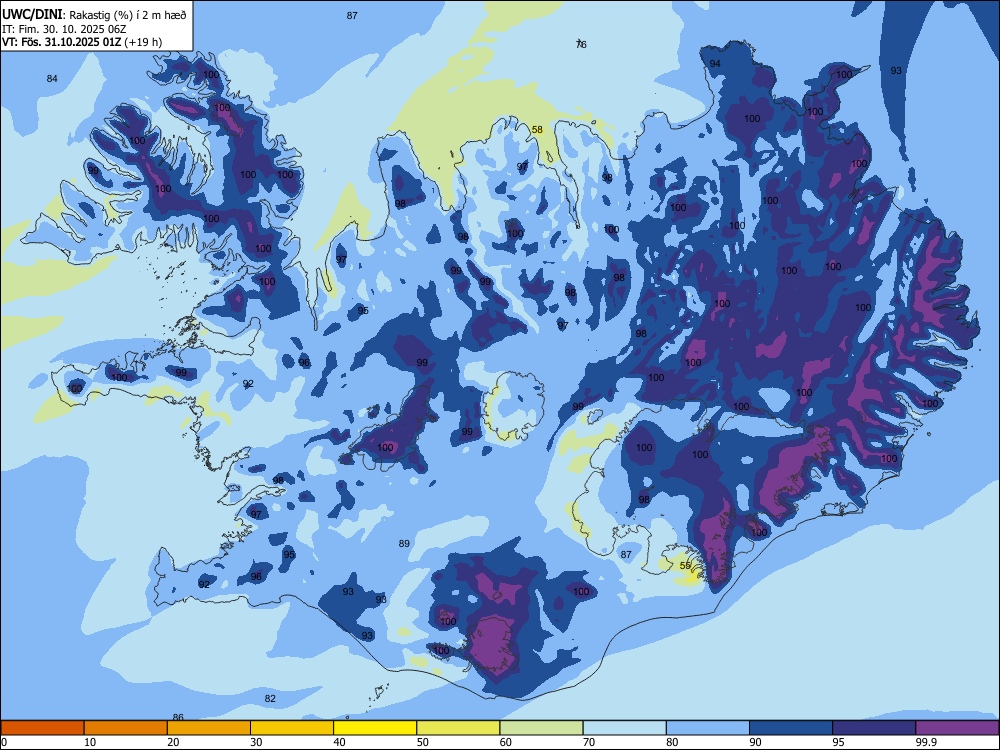The image size is (1000, 750).
Task: Click the map value '94' on the northeast peninsula
Action: pyautogui.click(x=716, y=63)
